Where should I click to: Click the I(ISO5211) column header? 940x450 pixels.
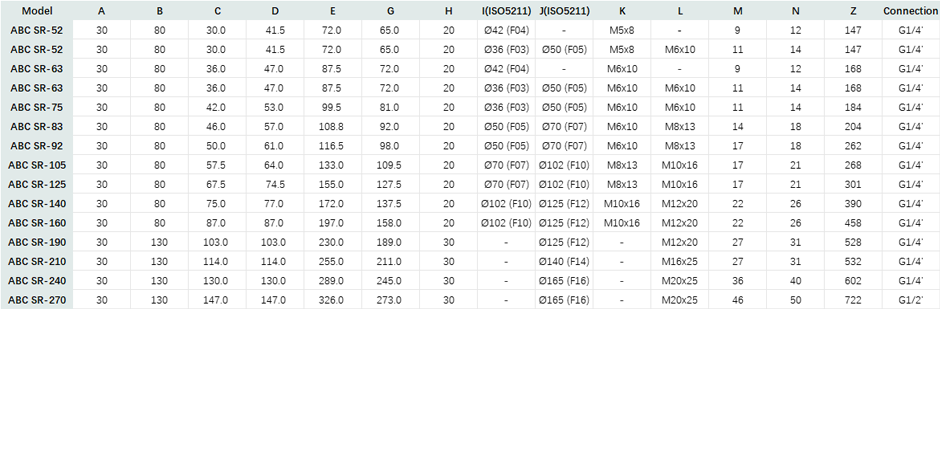(505, 11)
